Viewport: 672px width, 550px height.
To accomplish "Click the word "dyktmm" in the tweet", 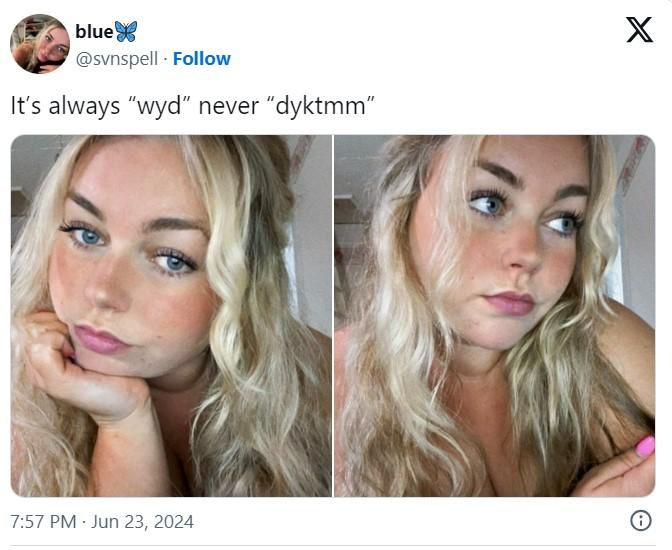I will [x=321, y=105].
